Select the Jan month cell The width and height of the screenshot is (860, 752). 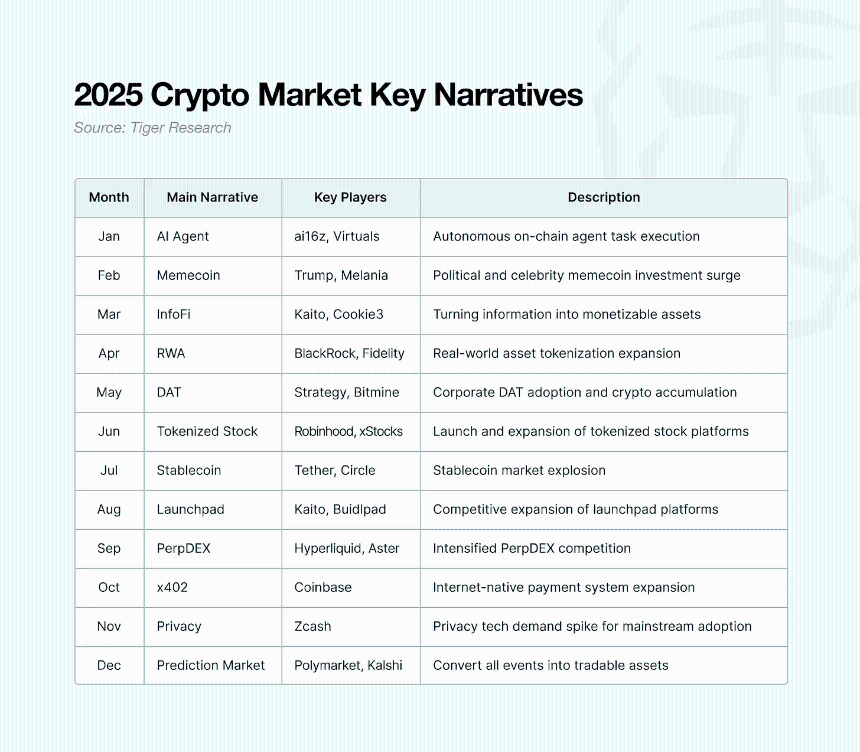click(x=109, y=236)
